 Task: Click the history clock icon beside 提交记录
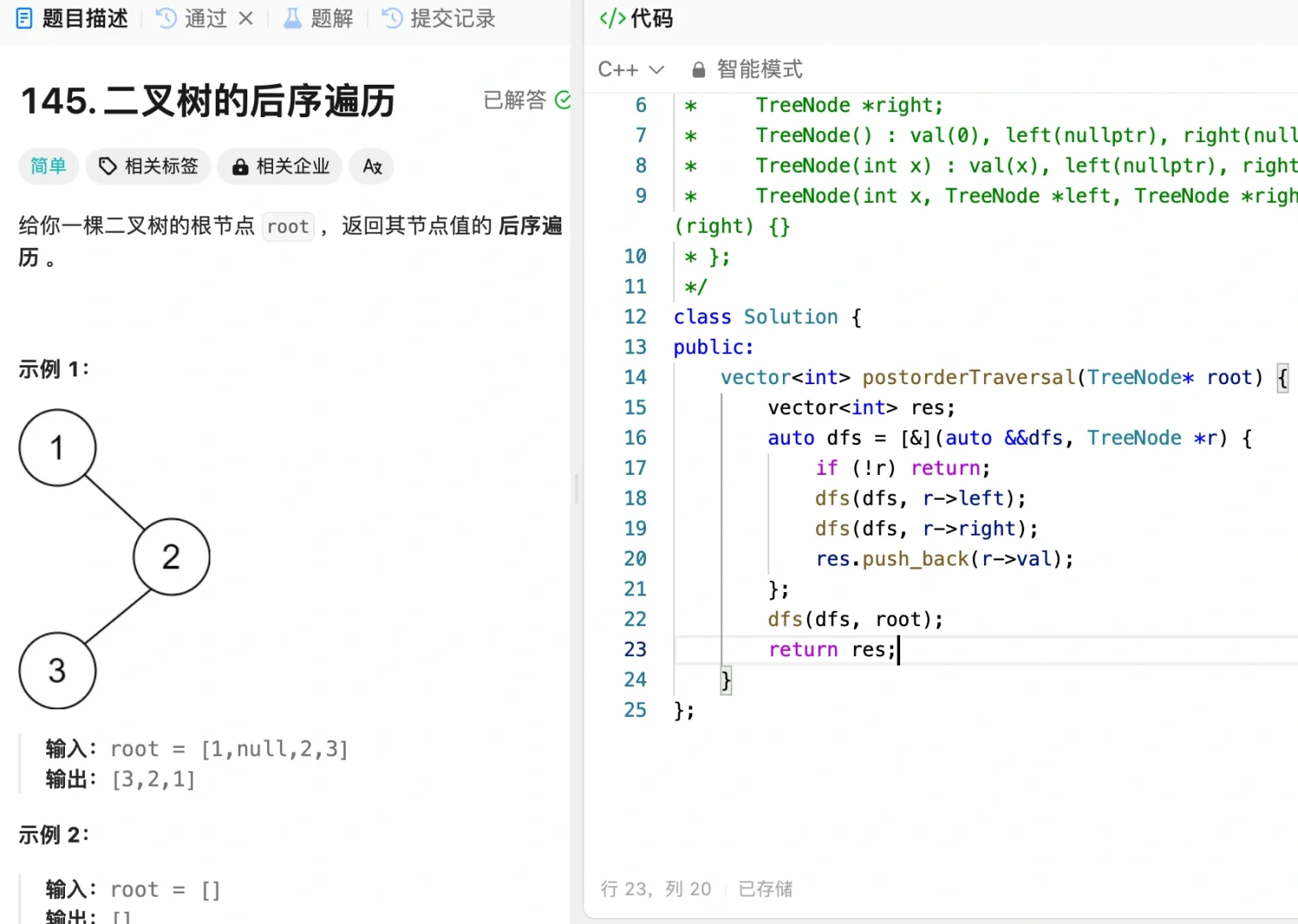click(392, 18)
